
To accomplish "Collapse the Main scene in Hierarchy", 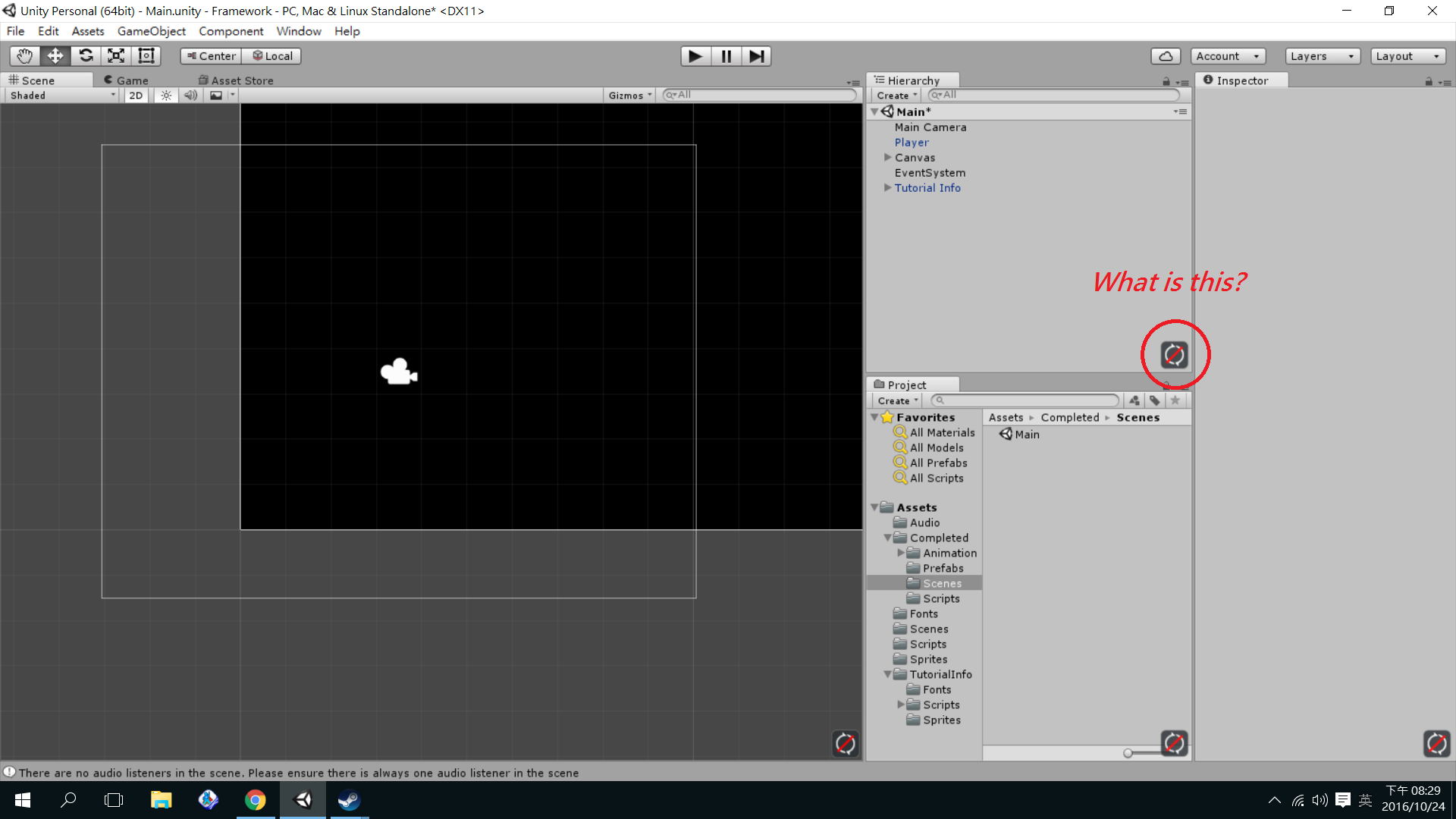I will (874, 111).
